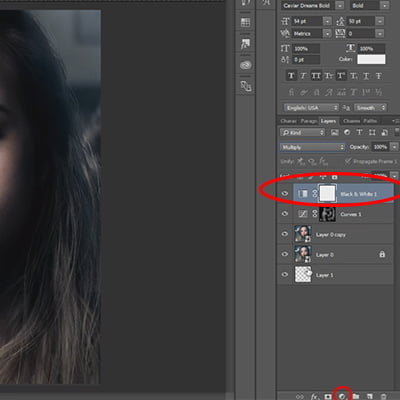Filter layers by smart objects icon
The height and width of the screenshot is (400, 400).
click(x=384, y=132)
